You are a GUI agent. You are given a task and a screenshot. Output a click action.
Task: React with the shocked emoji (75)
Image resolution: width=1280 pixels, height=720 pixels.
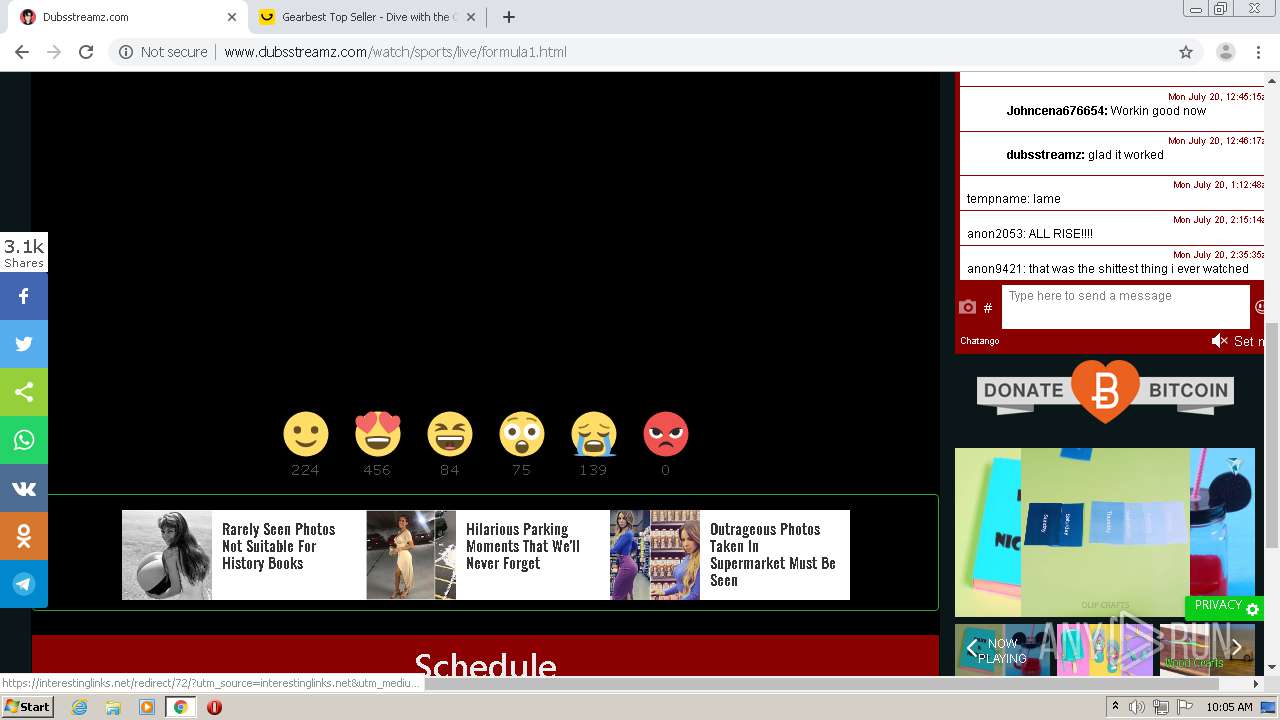click(x=521, y=435)
